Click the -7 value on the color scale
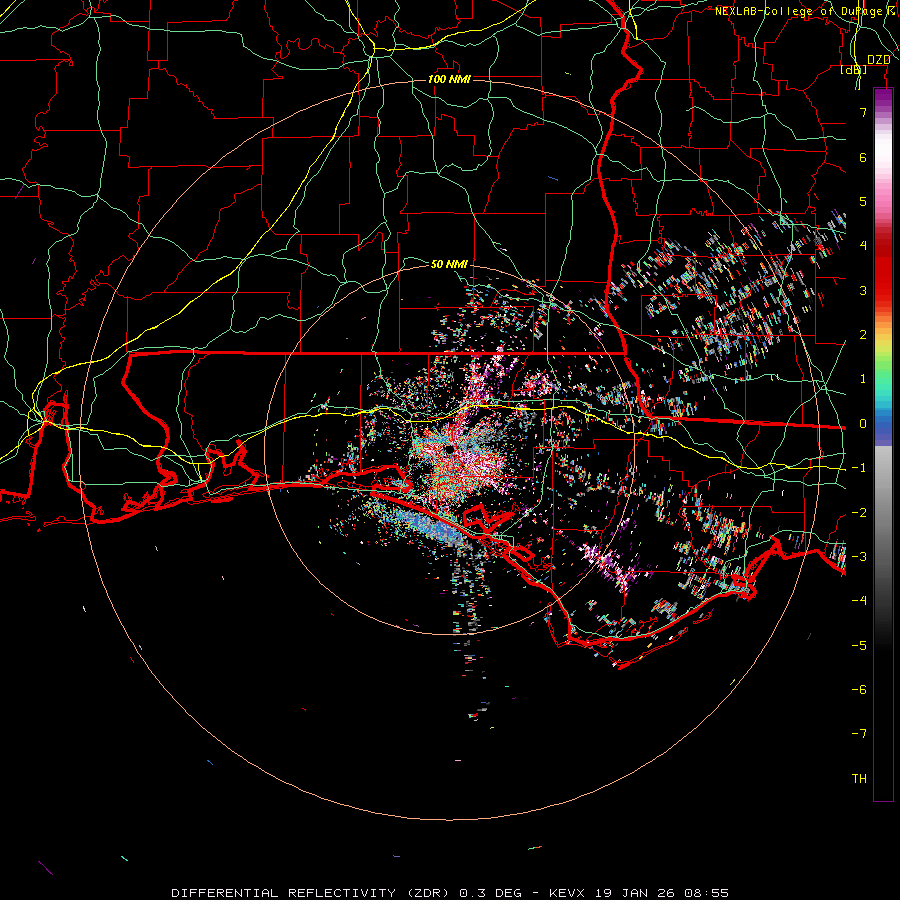The image size is (900, 900). pyautogui.click(x=859, y=734)
